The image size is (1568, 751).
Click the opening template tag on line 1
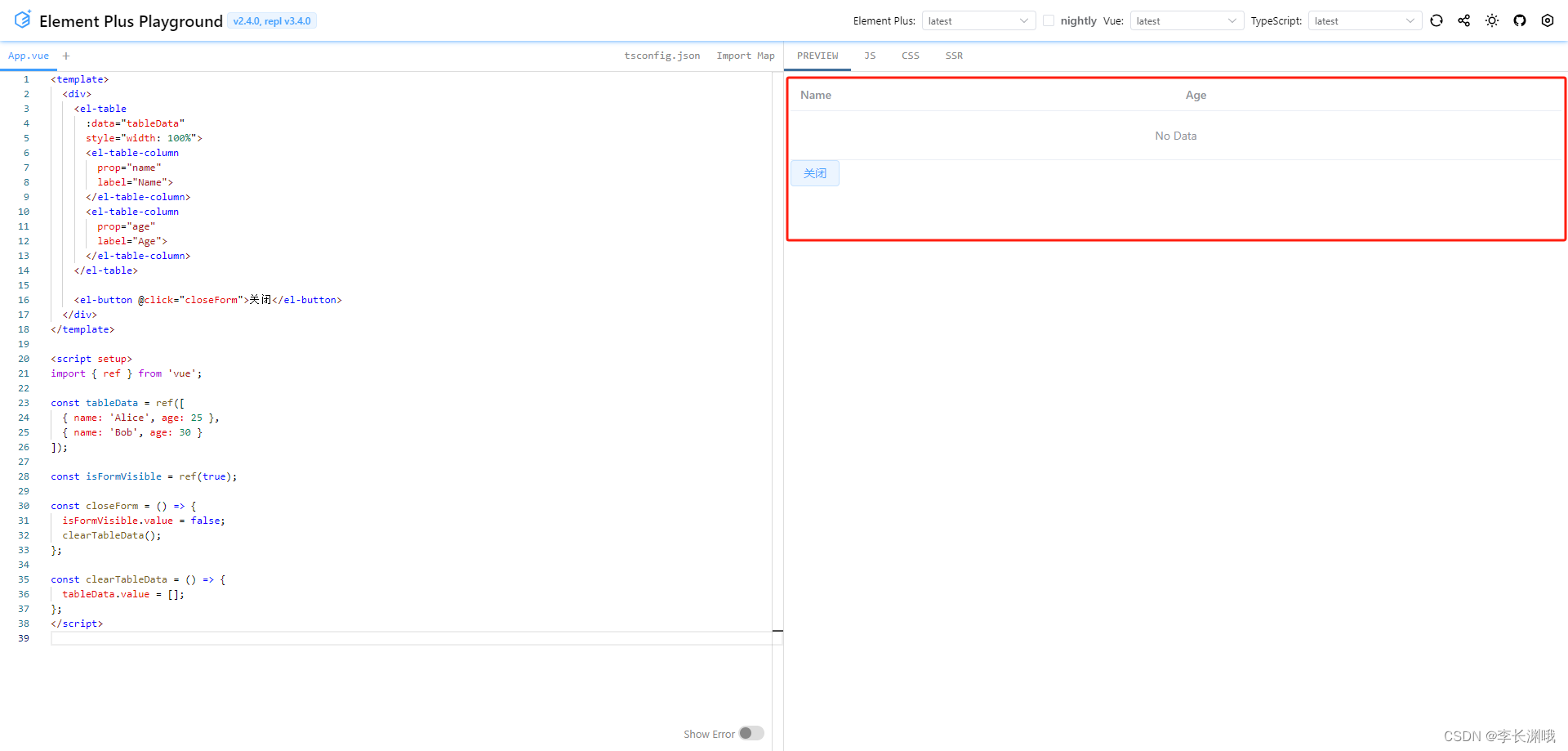(x=80, y=79)
